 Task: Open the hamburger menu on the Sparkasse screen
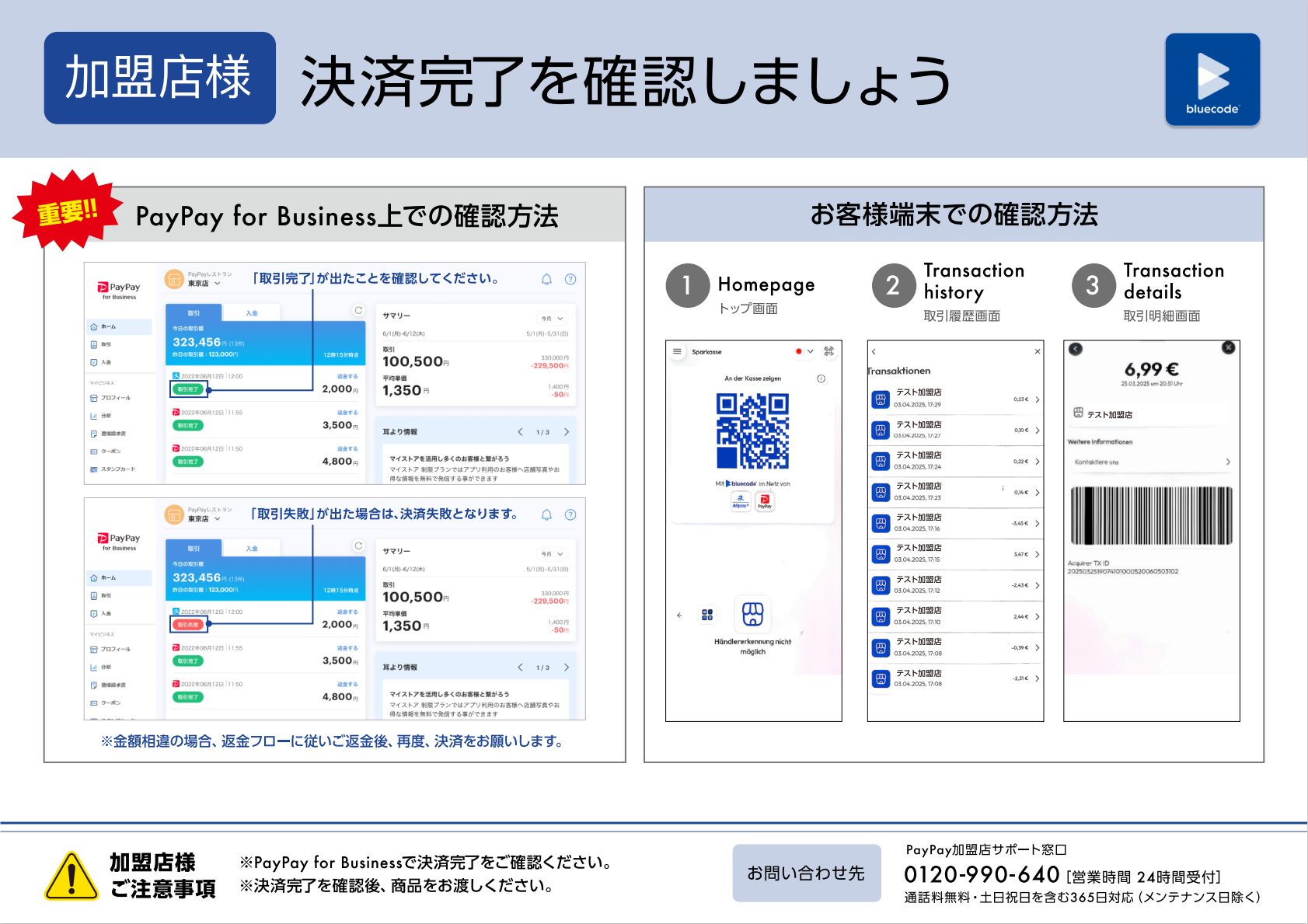[x=677, y=351]
